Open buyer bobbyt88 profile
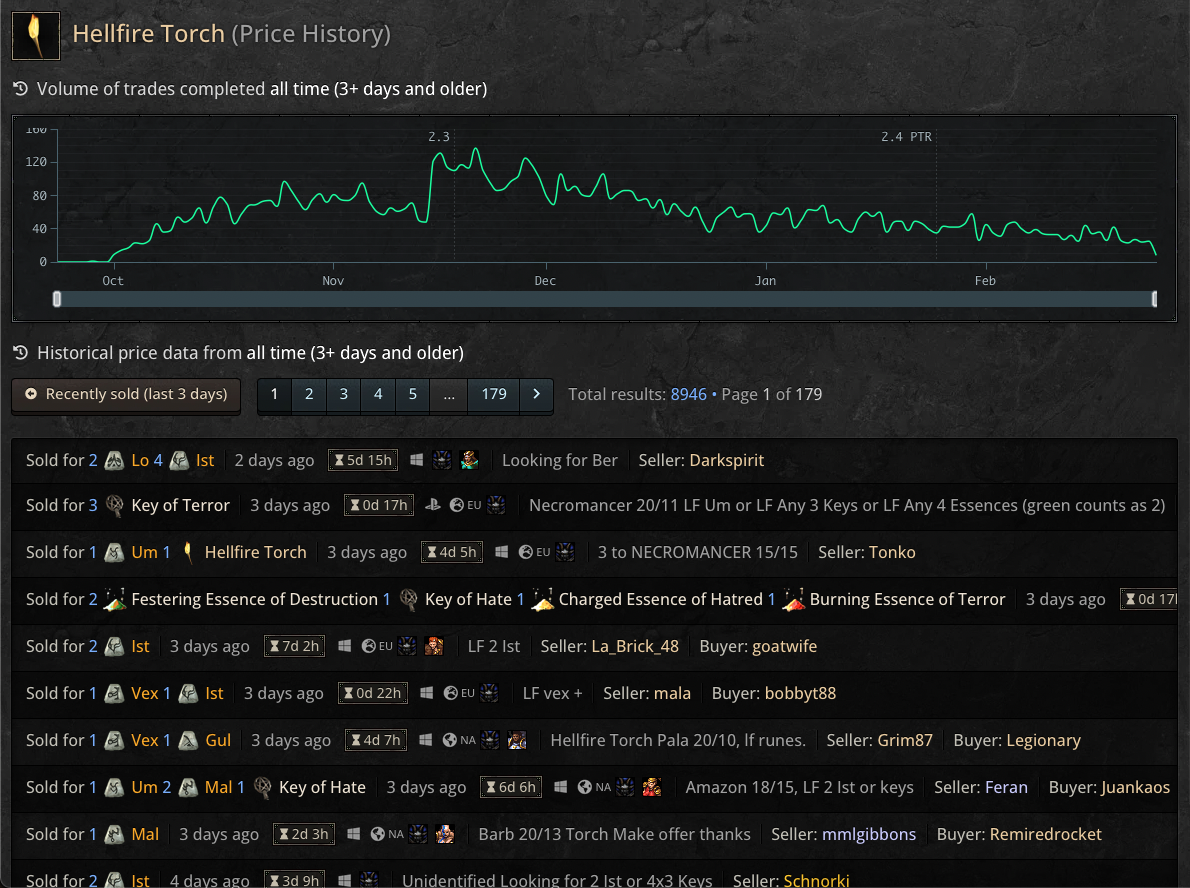Image resolution: width=1190 pixels, height=888 pixels. coord(800,694)
